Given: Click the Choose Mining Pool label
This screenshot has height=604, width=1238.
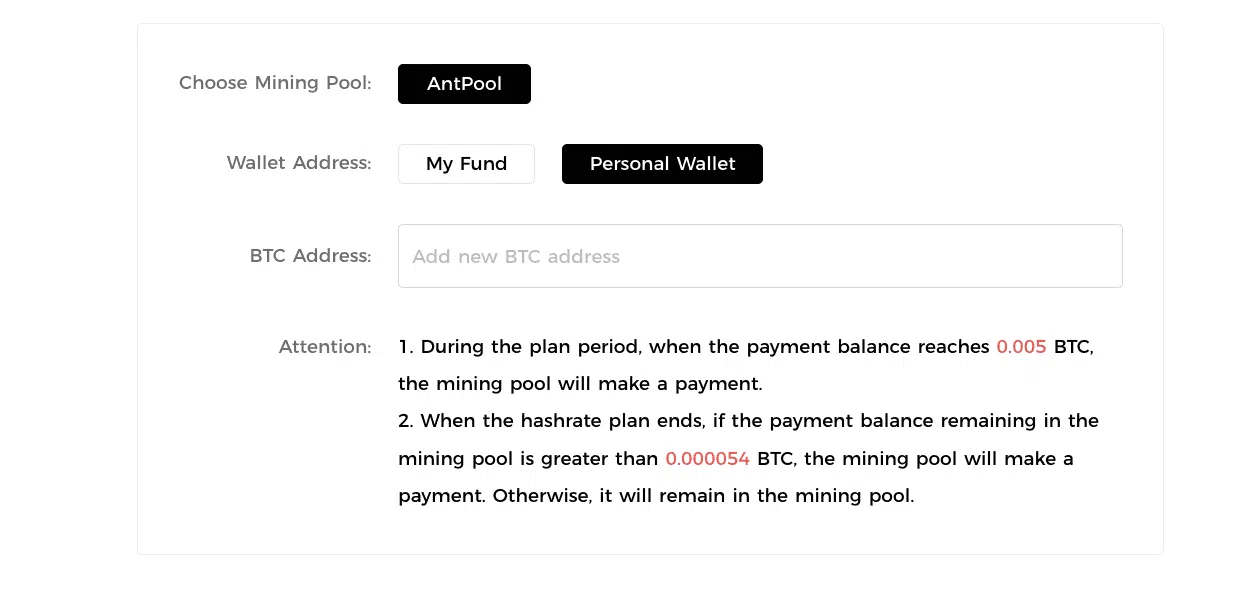Looking at the screenshot, I should (275, 83).
